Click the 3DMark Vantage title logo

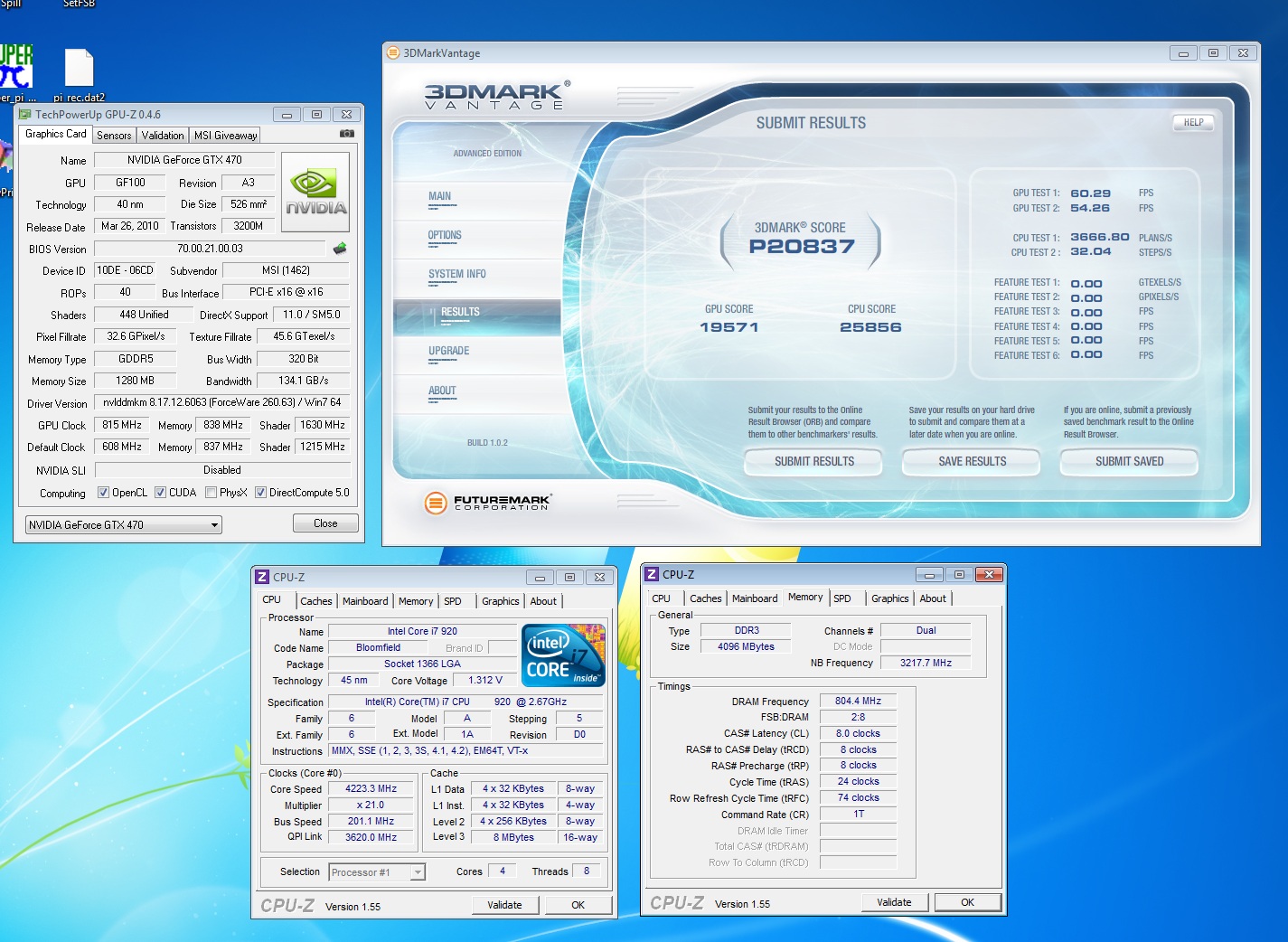pos(497,95)
